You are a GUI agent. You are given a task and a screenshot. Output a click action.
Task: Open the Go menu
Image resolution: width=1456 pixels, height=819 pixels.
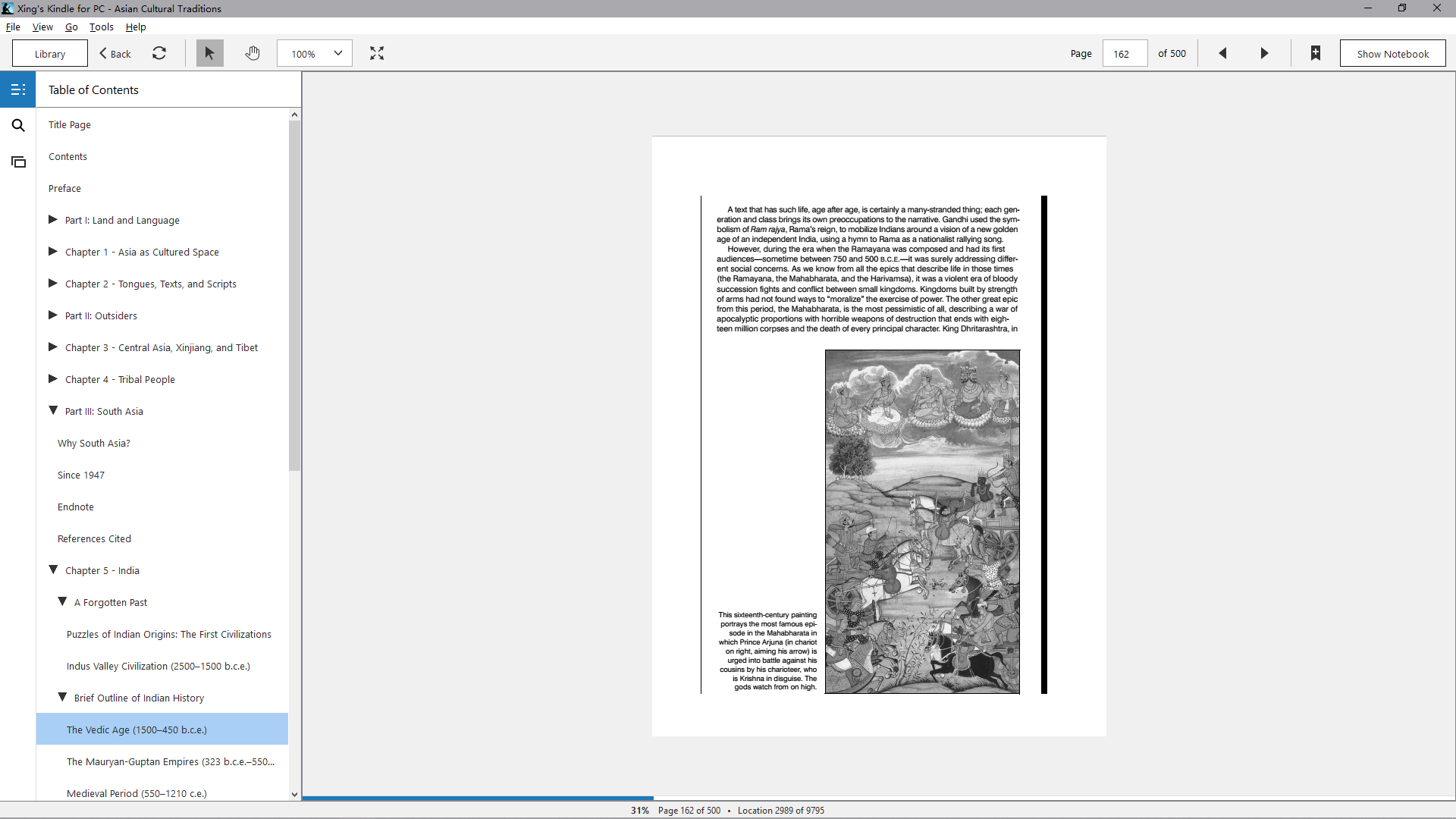(71, 27)
